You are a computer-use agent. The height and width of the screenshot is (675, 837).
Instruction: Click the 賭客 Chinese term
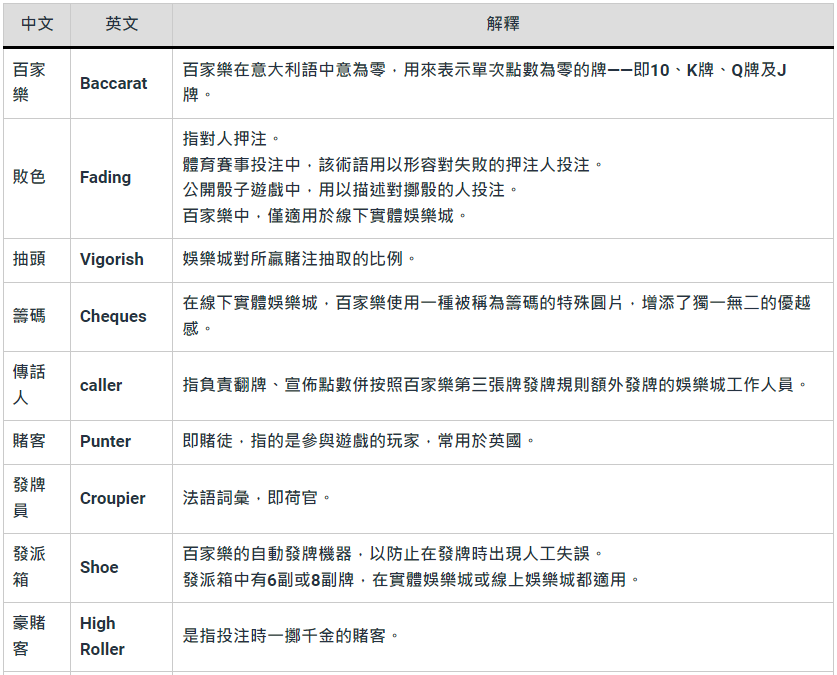pos(29,441)
